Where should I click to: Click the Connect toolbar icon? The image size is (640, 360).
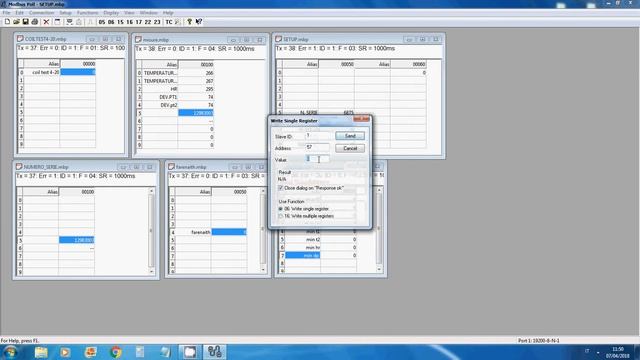click(x=69, y=22)
